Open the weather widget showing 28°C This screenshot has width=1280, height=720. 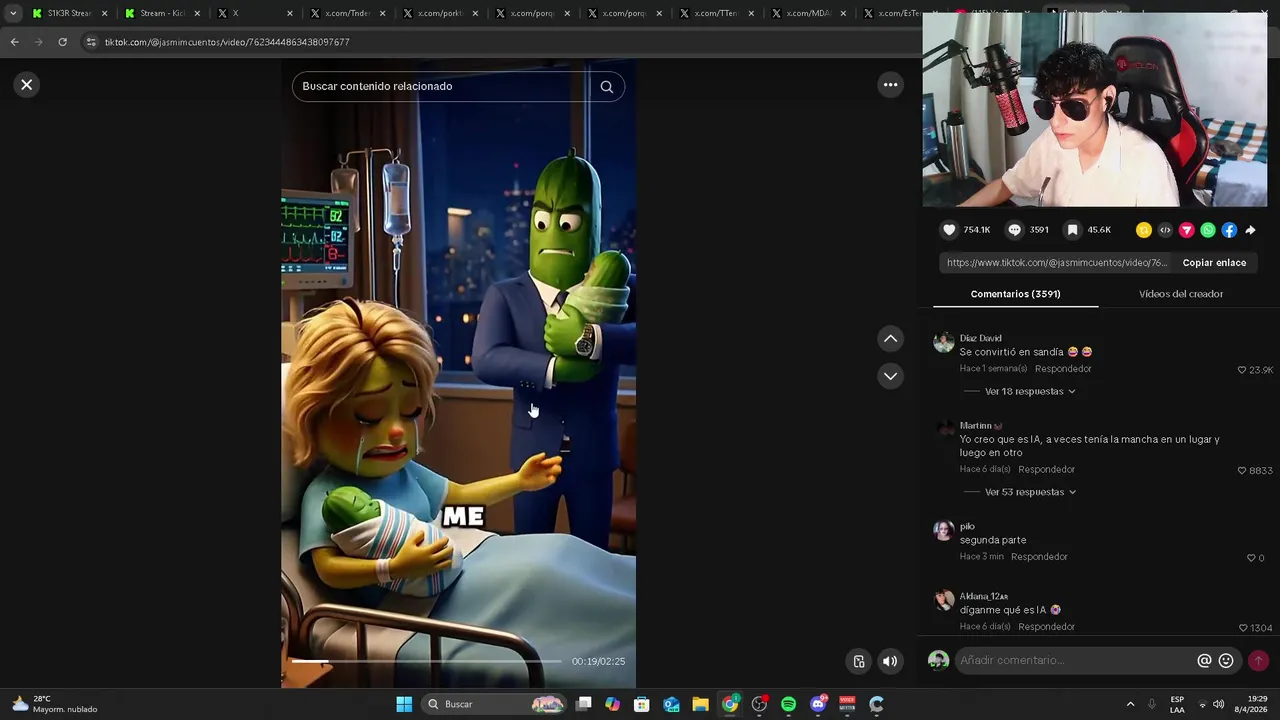(x=55, y=705)
